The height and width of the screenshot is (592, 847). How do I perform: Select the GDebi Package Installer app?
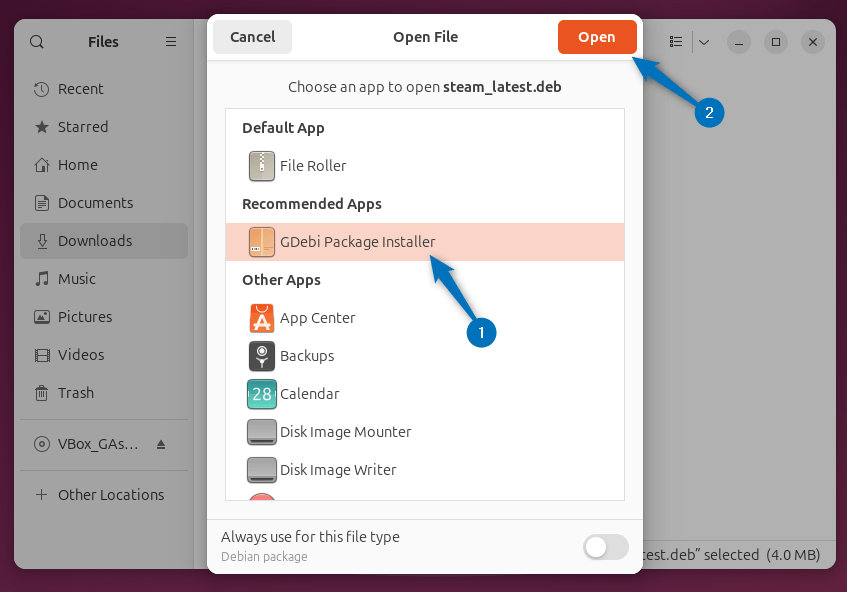(357, 242)
